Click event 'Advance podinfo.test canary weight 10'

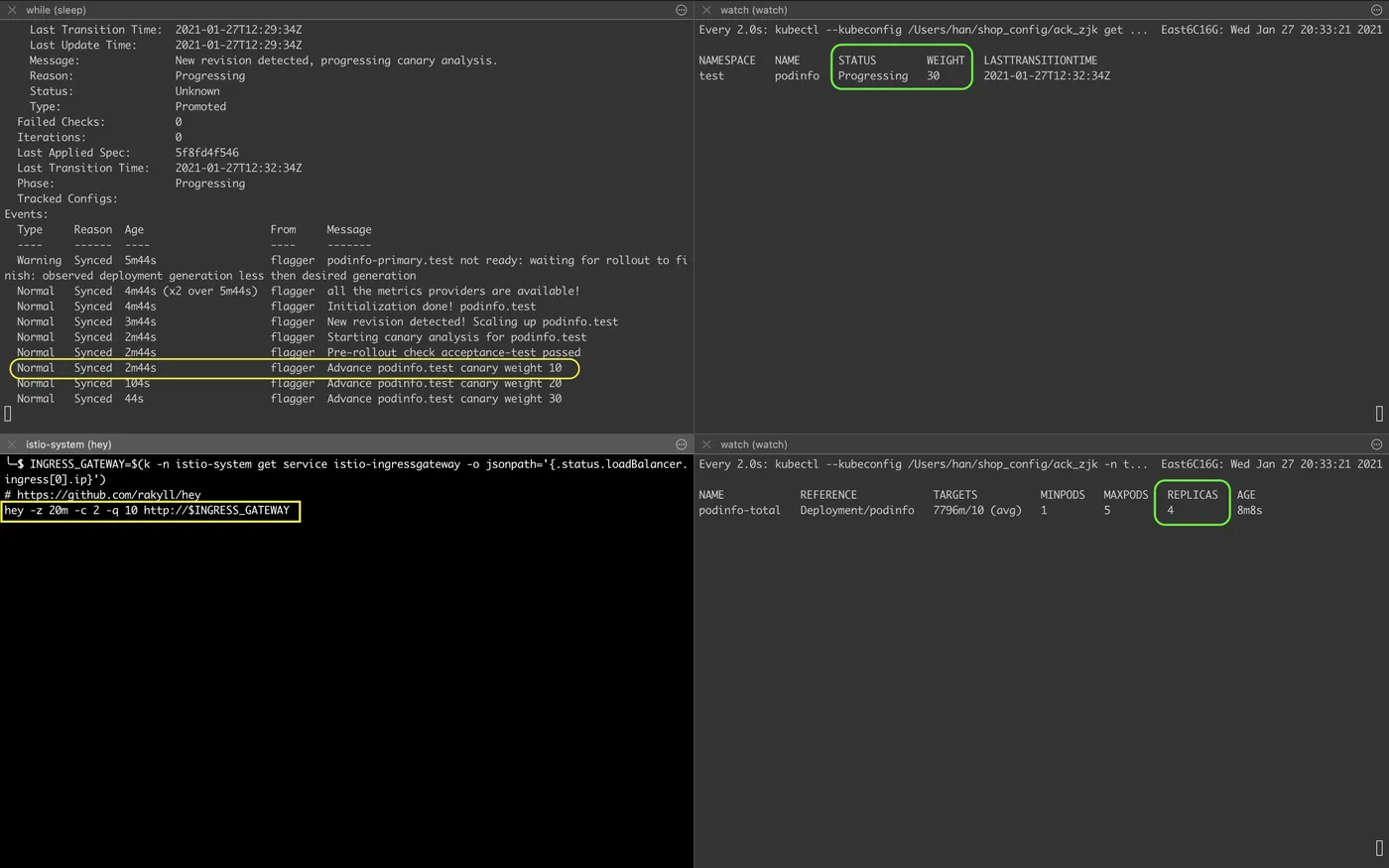pos(444,368)
